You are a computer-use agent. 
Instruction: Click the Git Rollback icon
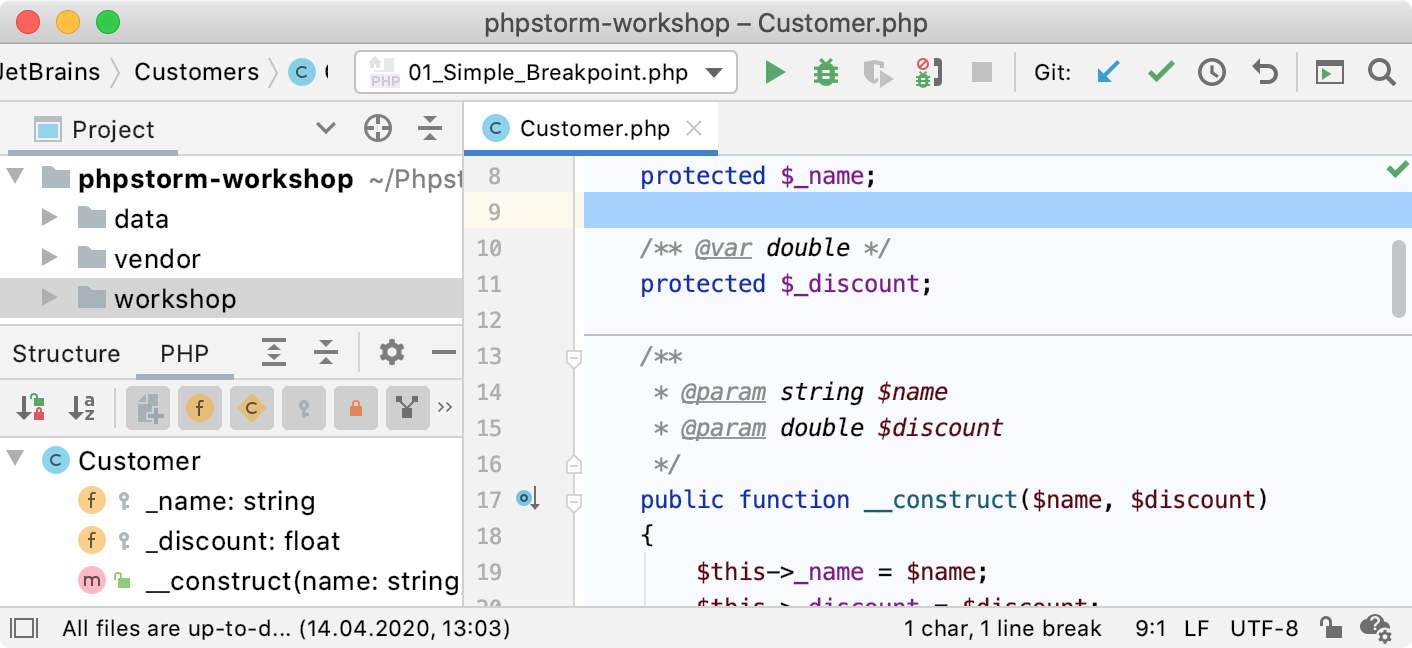click(x=1265, y=73)
